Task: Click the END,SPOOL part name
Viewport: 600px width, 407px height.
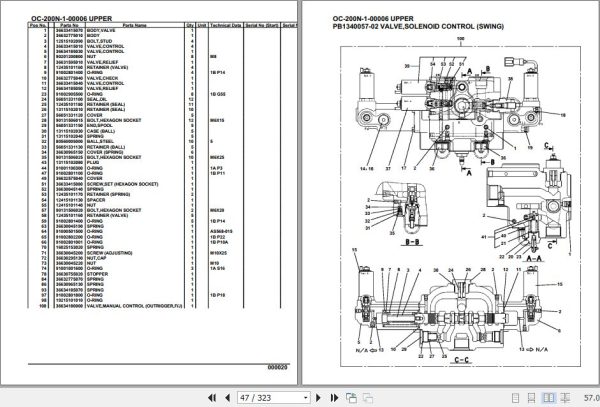Action: pos(99,125)
